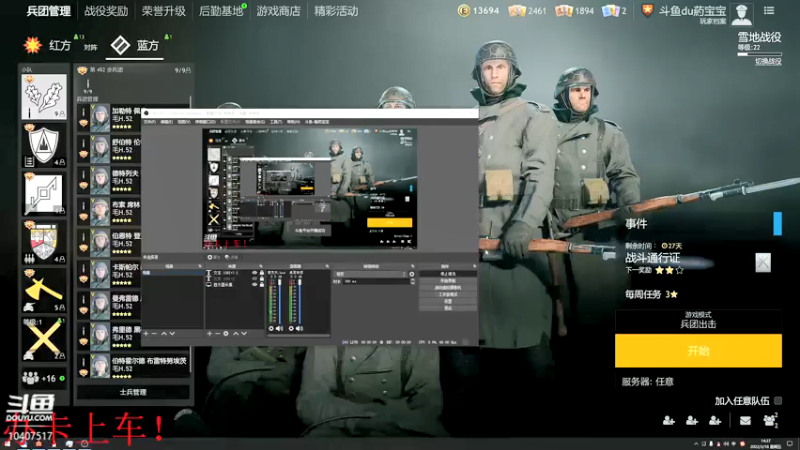The height and width of the screenshot is (450, 800).
Task: Toggle visibility of display capture source
Action: click(x=254, y=284)
